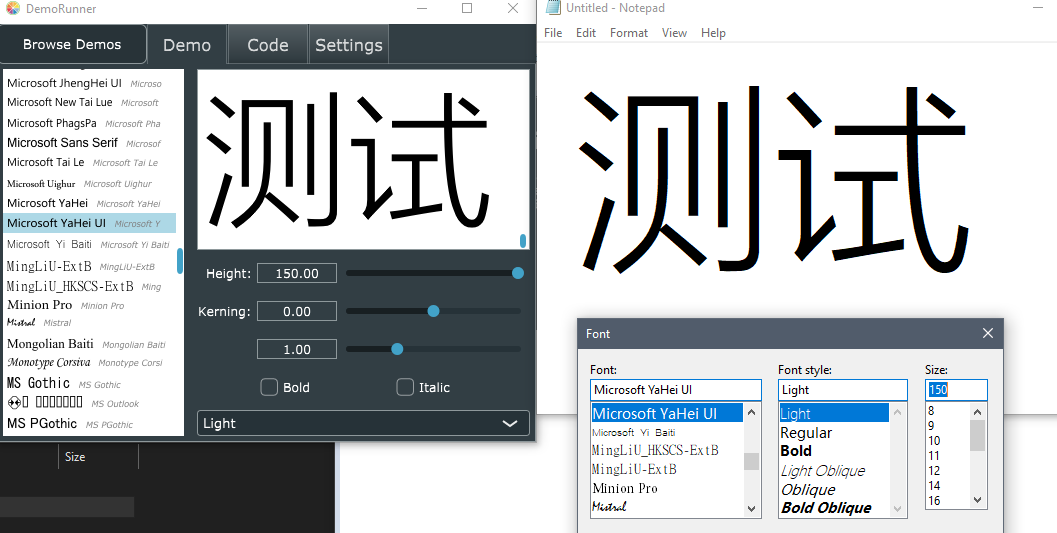Open the Format menu in Notepad
The width and height of the screenshot is (1057, 533).
[628, 32]
